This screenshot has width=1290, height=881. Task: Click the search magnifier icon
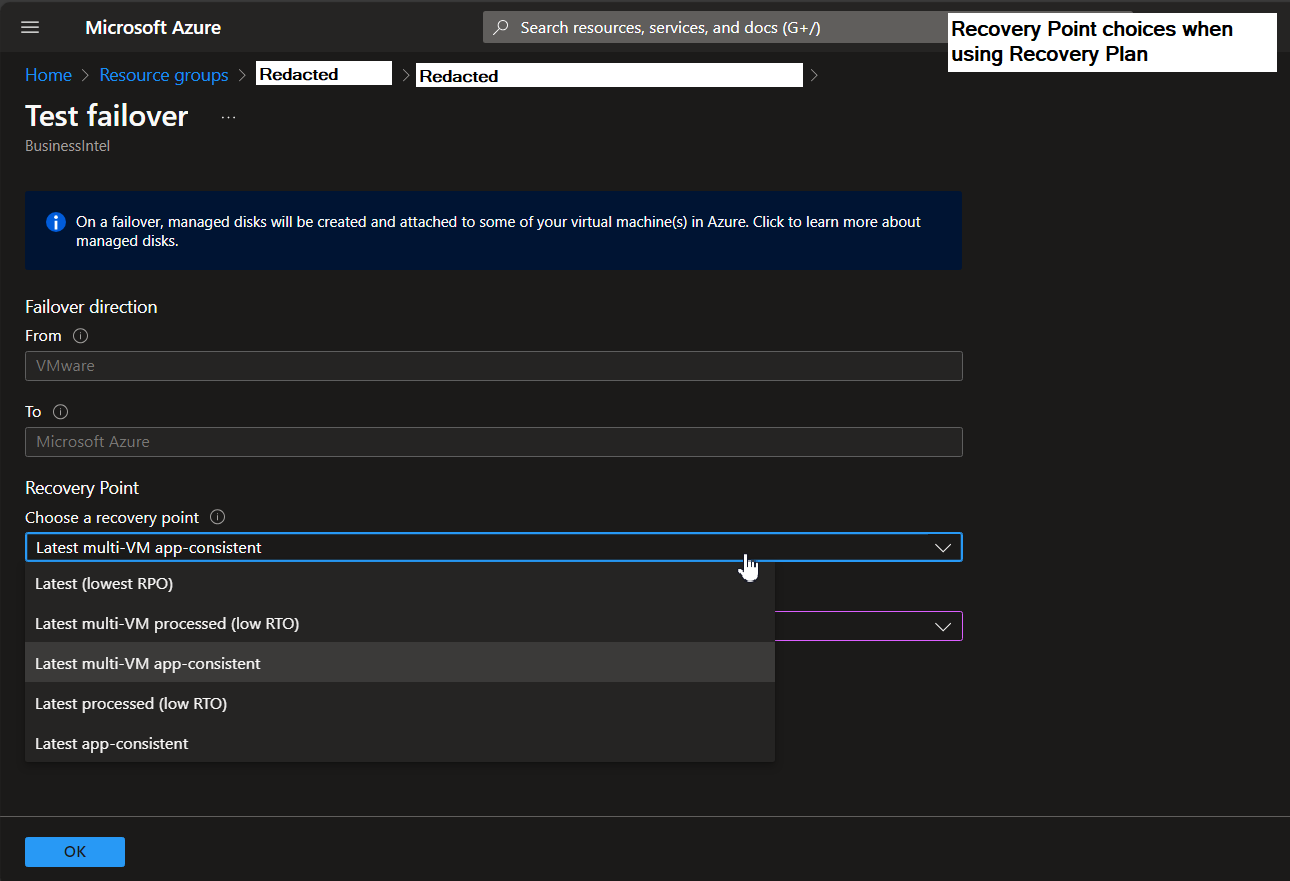point(502,27)
